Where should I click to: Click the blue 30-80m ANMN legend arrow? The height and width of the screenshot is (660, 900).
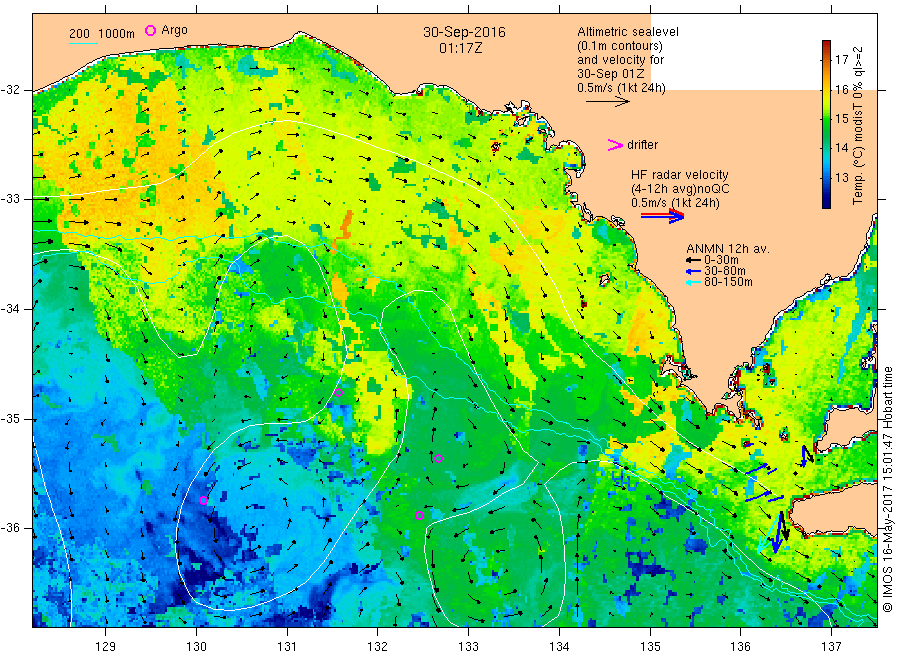(x=693, y=271)
